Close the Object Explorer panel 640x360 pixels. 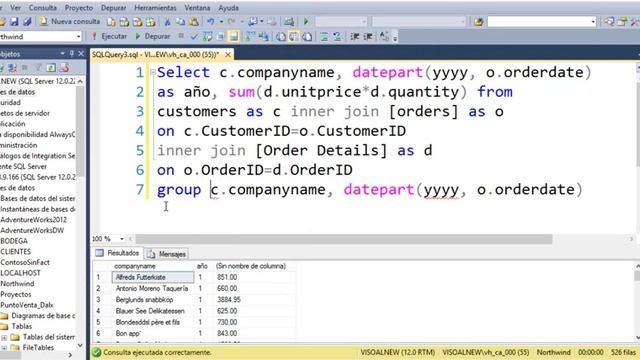tap(81, 53)
